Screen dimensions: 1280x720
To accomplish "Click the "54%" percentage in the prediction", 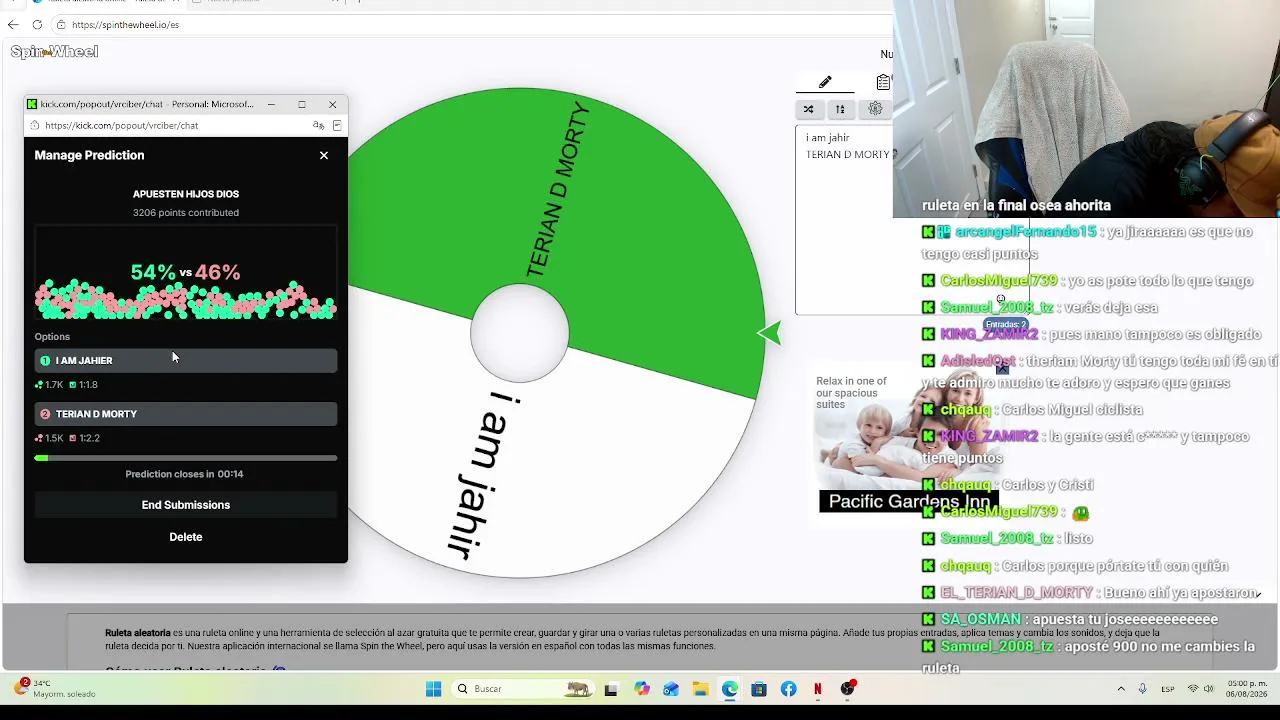I will pos(153,272).
